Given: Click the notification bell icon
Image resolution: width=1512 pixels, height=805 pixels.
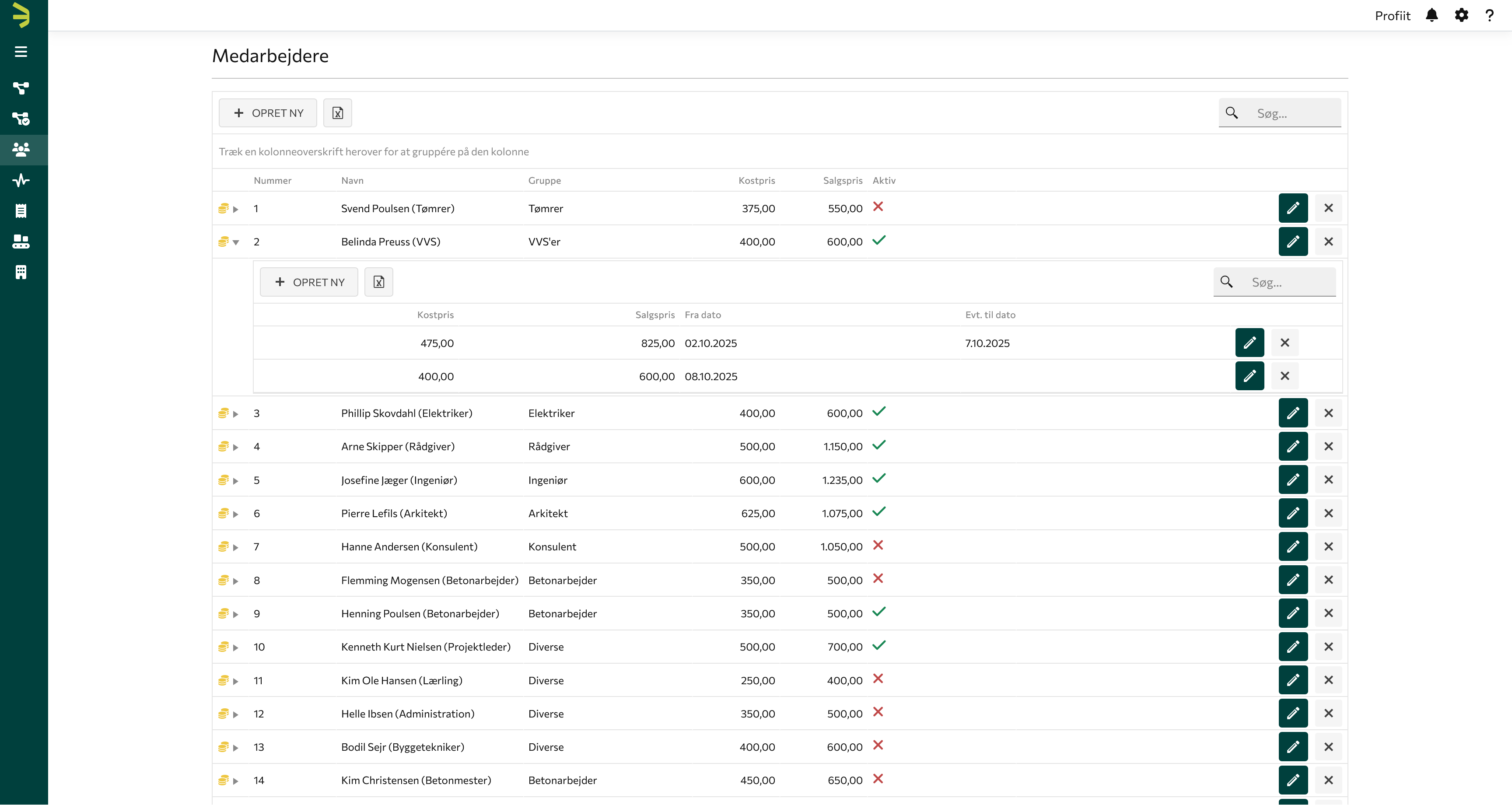Looking at the screenshot, I should tap(1431, 15).
